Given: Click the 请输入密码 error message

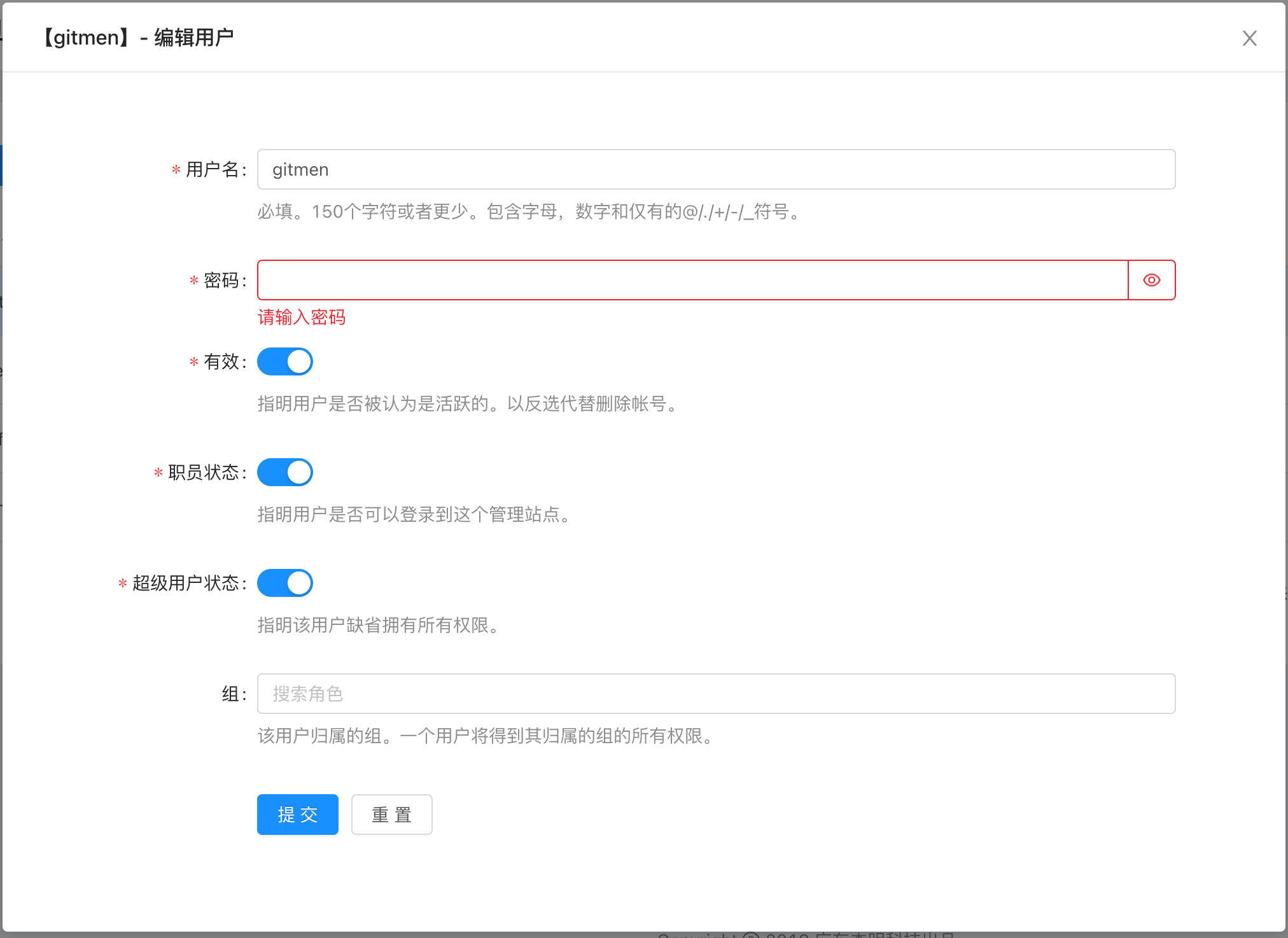Looking at the screenshot, I should click(302, 317).
